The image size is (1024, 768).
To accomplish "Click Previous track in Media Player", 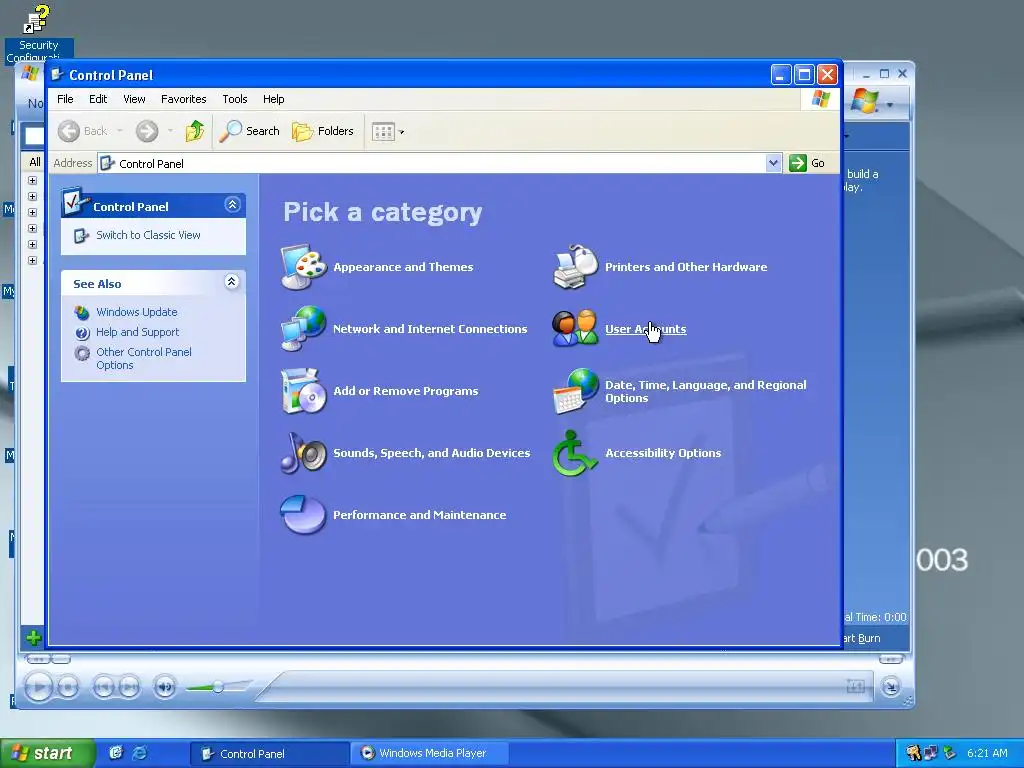I will point(103,686).
